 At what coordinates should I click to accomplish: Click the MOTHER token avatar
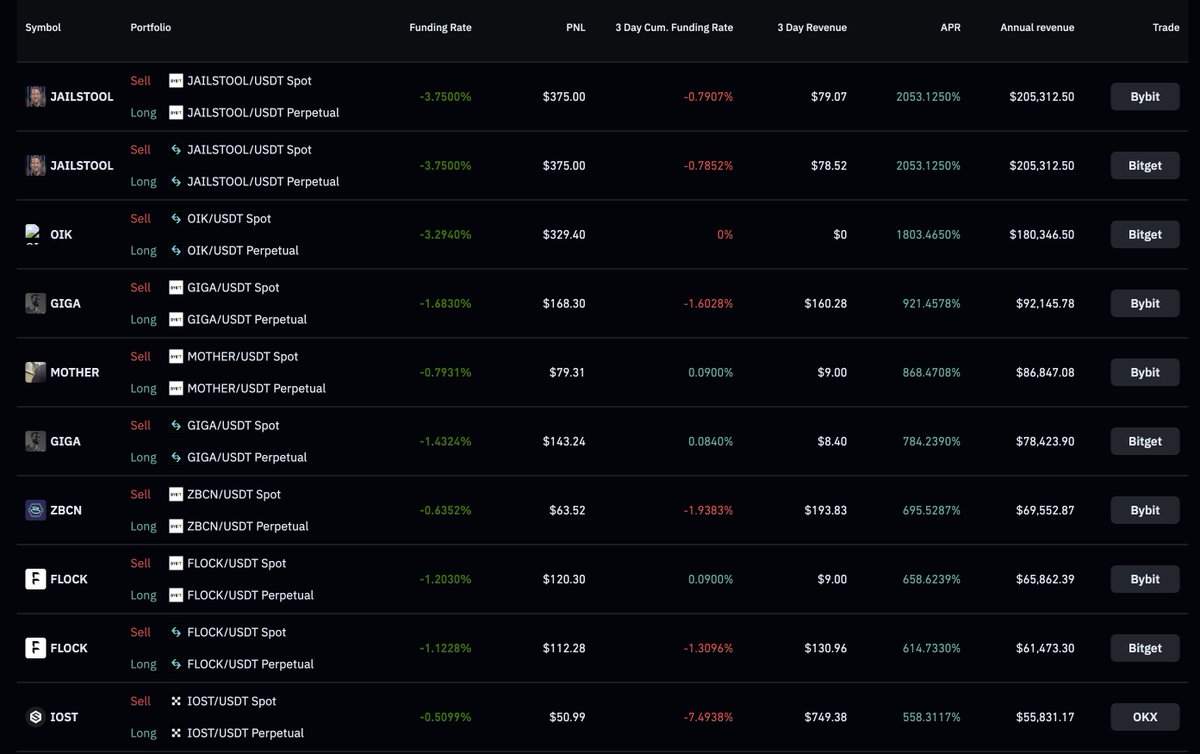click(35, 373)
